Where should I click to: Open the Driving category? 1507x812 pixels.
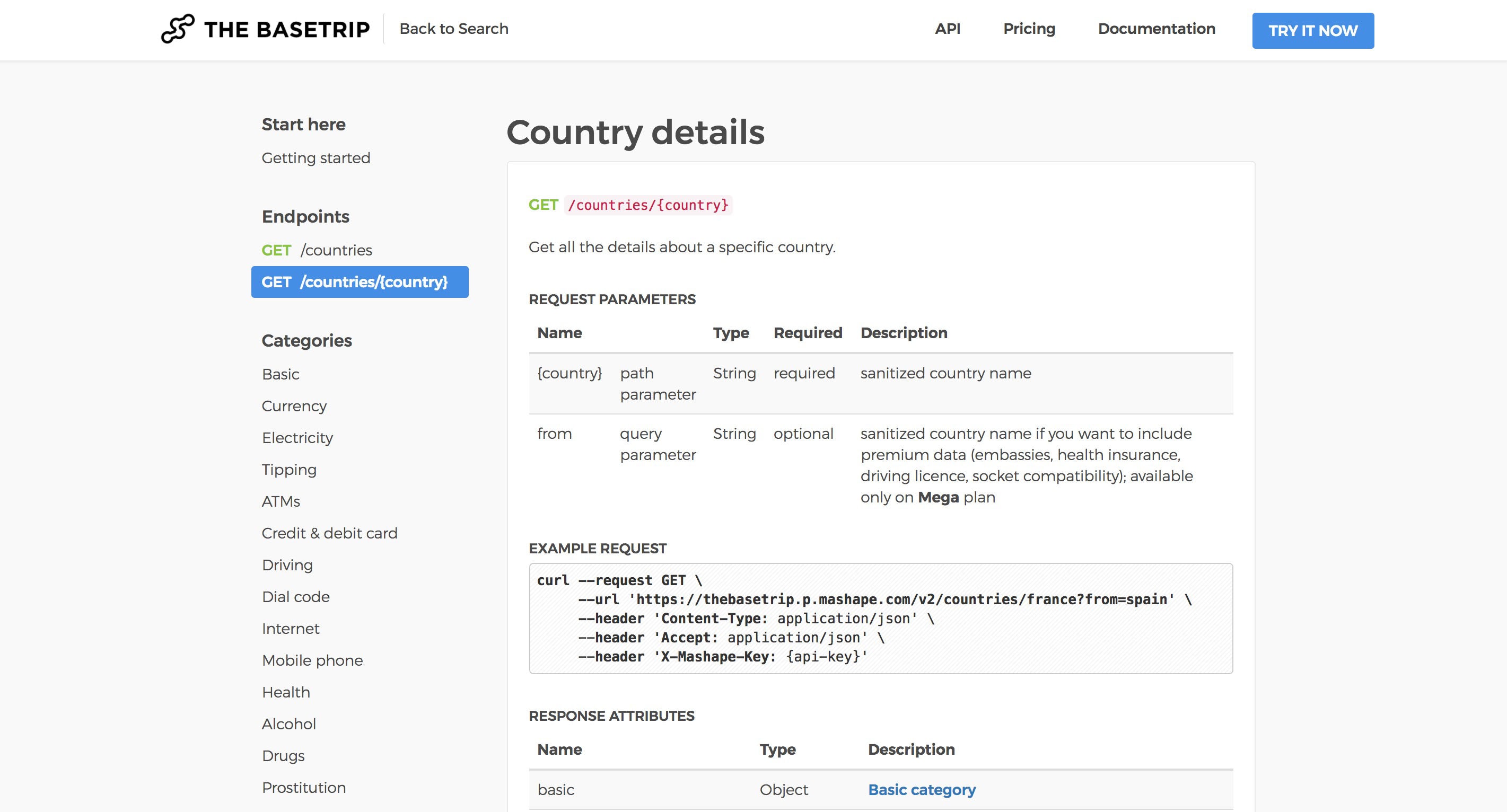click(287, 564)
